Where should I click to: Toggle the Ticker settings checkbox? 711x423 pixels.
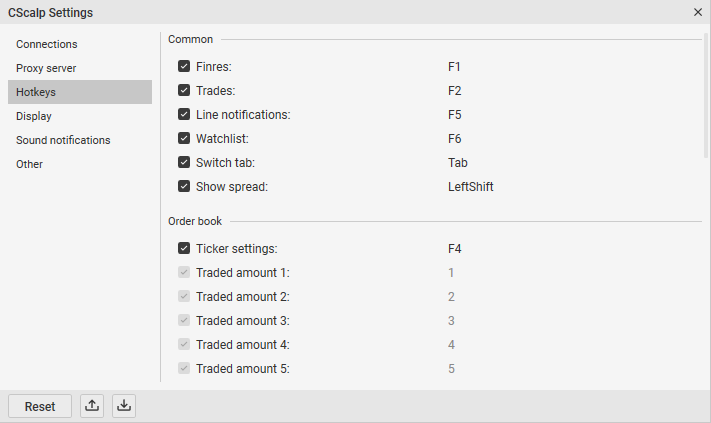pos(184,249)
